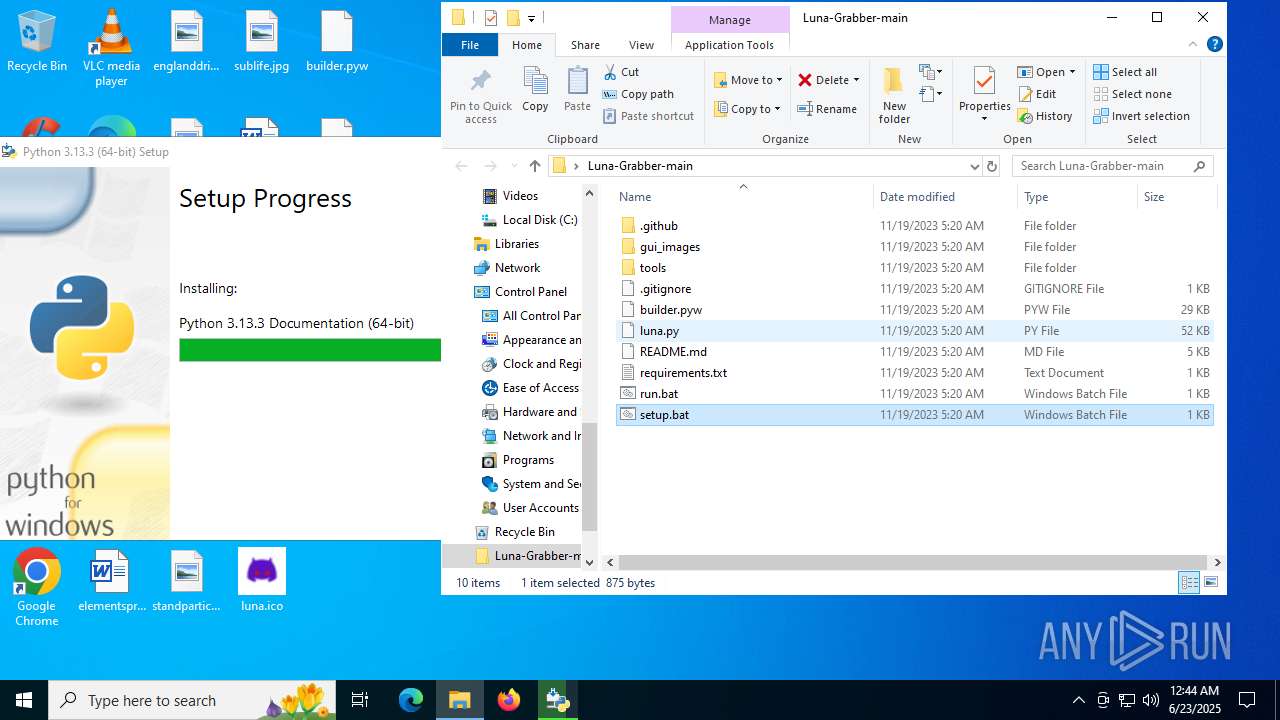Sort files by the Type column

click(1077, 197)
